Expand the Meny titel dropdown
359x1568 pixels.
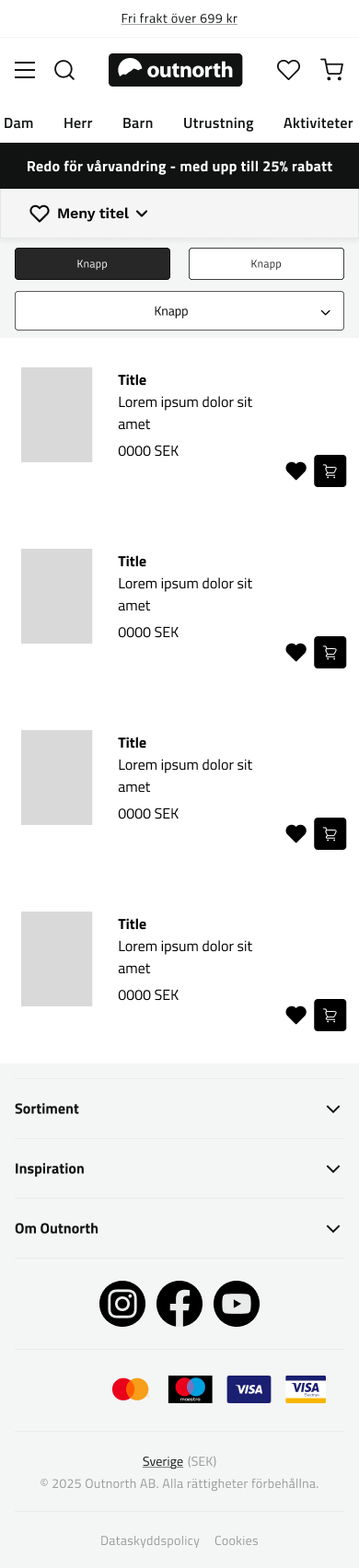tap(89, 214)
